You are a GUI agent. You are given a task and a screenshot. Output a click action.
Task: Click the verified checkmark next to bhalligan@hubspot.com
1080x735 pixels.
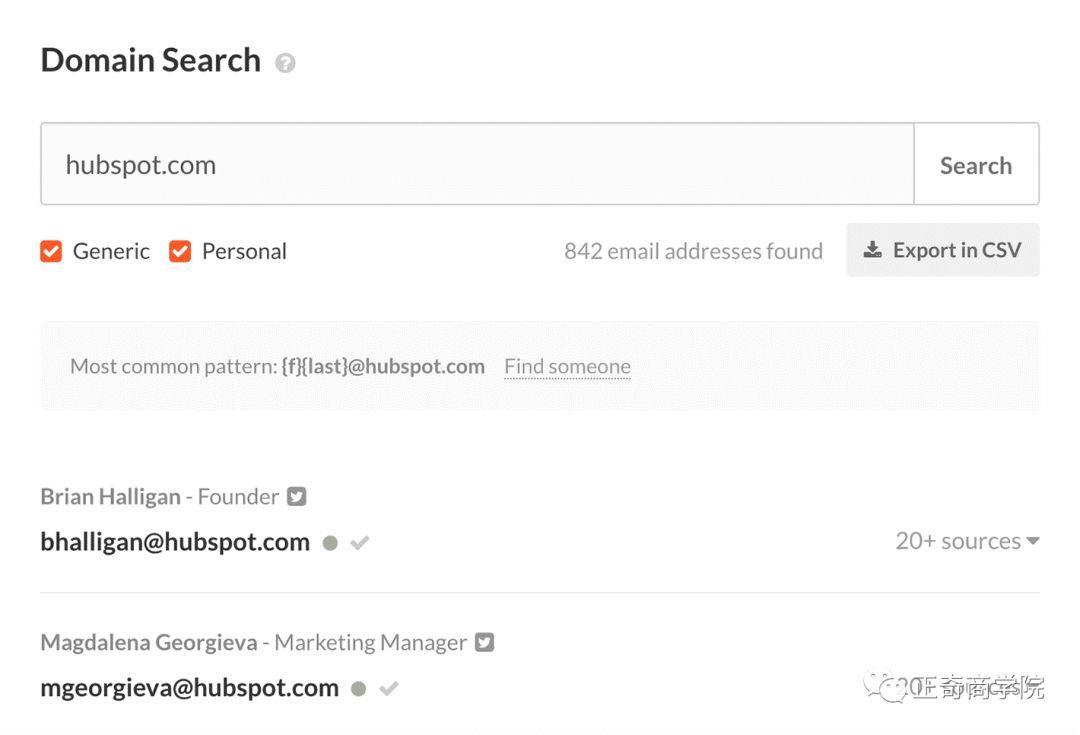(x=360, y=543)
